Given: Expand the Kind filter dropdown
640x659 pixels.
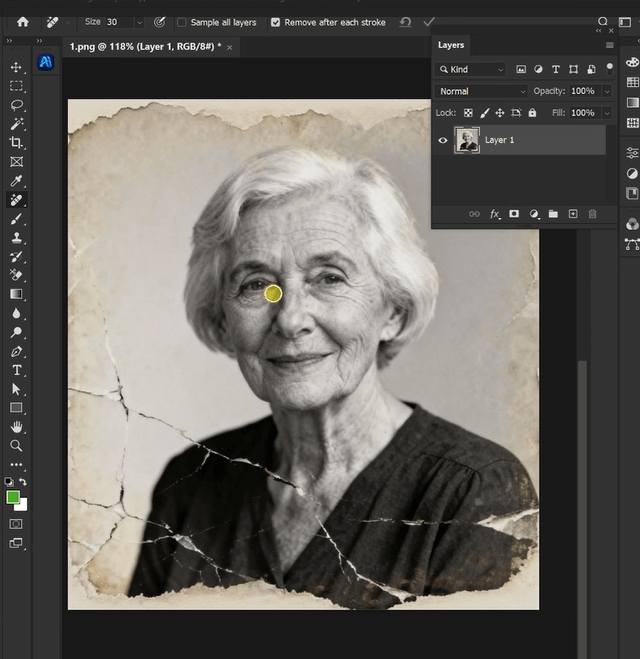Looking at the screenshot, I should (472, 70).
